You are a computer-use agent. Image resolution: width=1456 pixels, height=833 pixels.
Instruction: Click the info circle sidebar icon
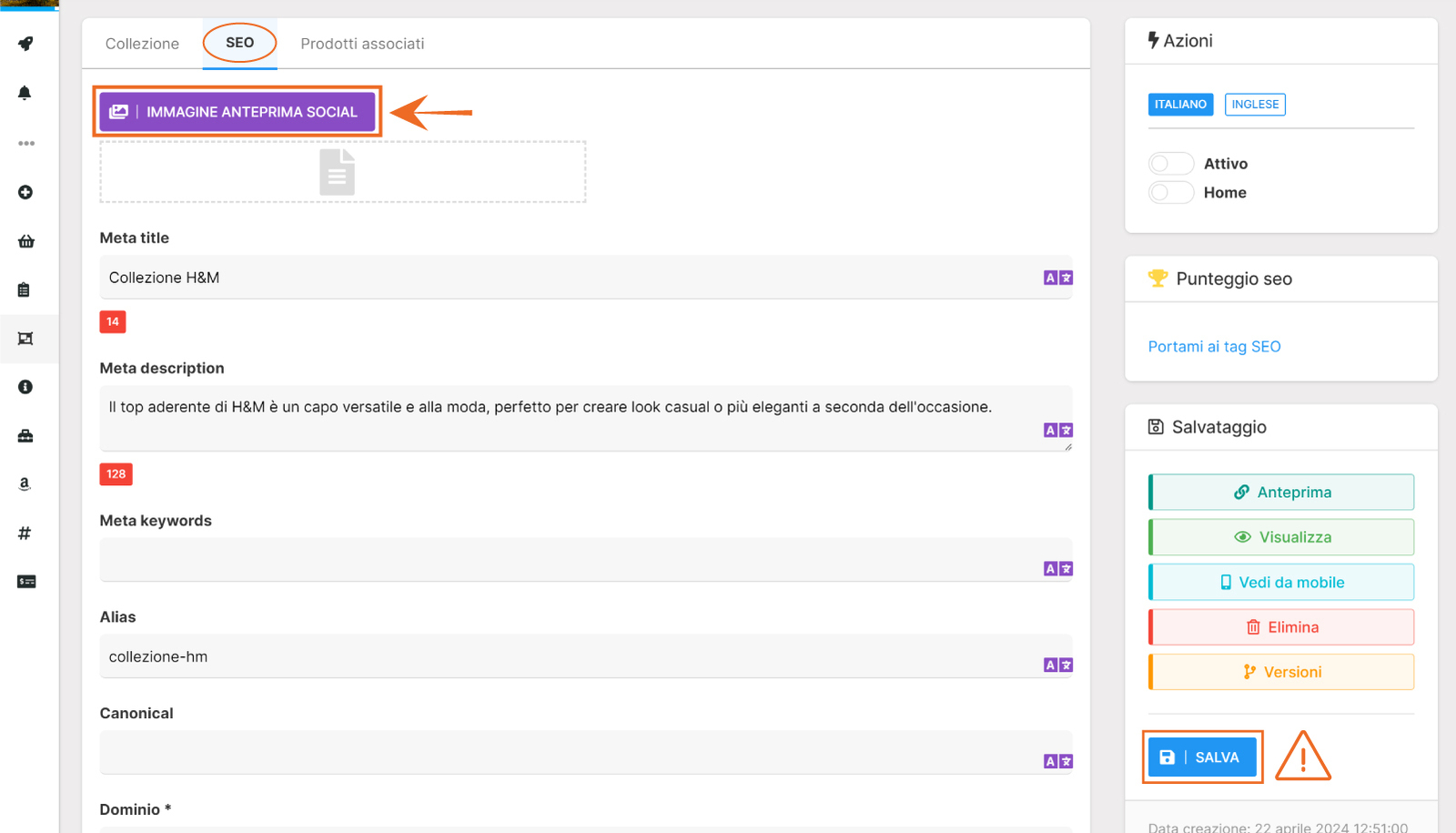click(25, 388)
